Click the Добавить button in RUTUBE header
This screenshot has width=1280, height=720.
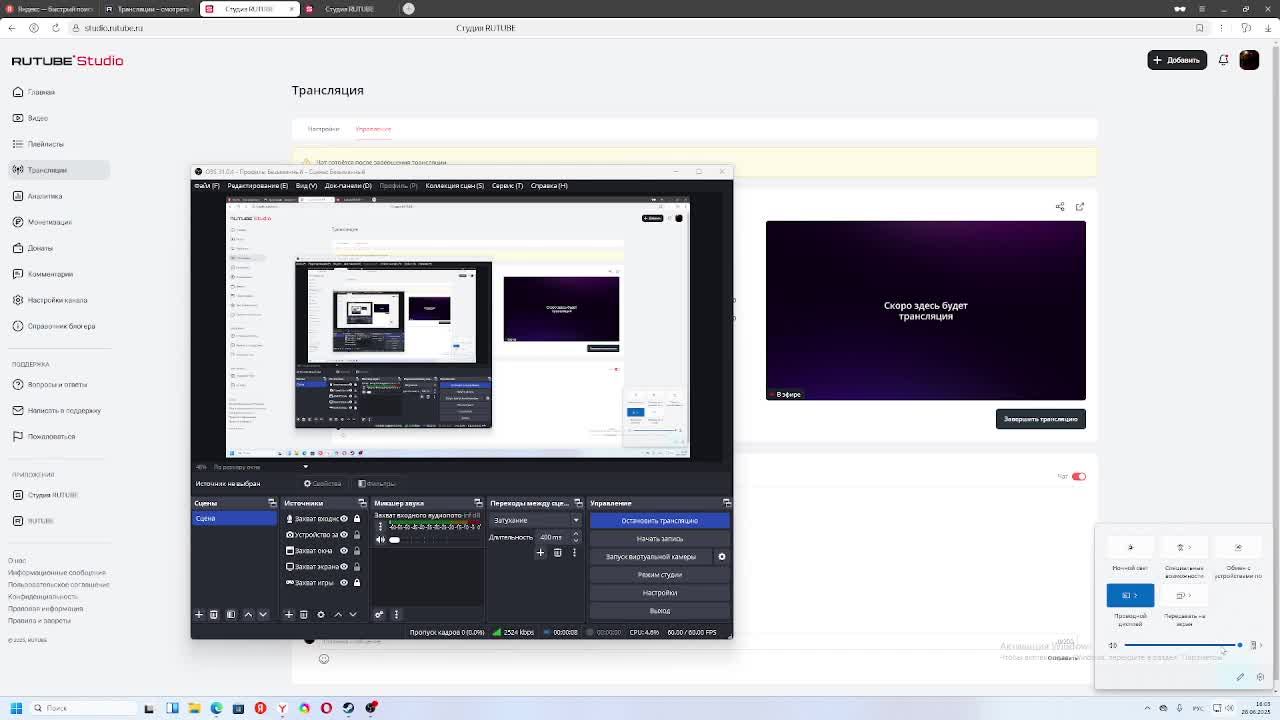coord(1177,60)
